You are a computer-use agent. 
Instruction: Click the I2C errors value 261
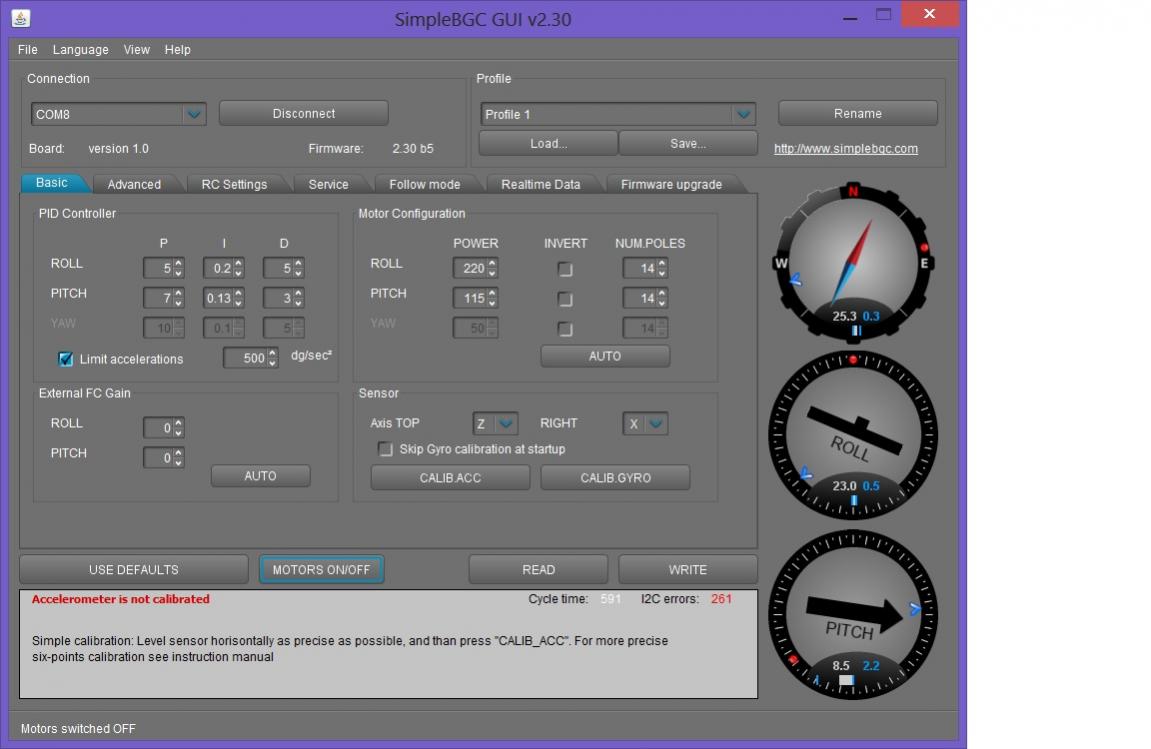click(721, 599)
